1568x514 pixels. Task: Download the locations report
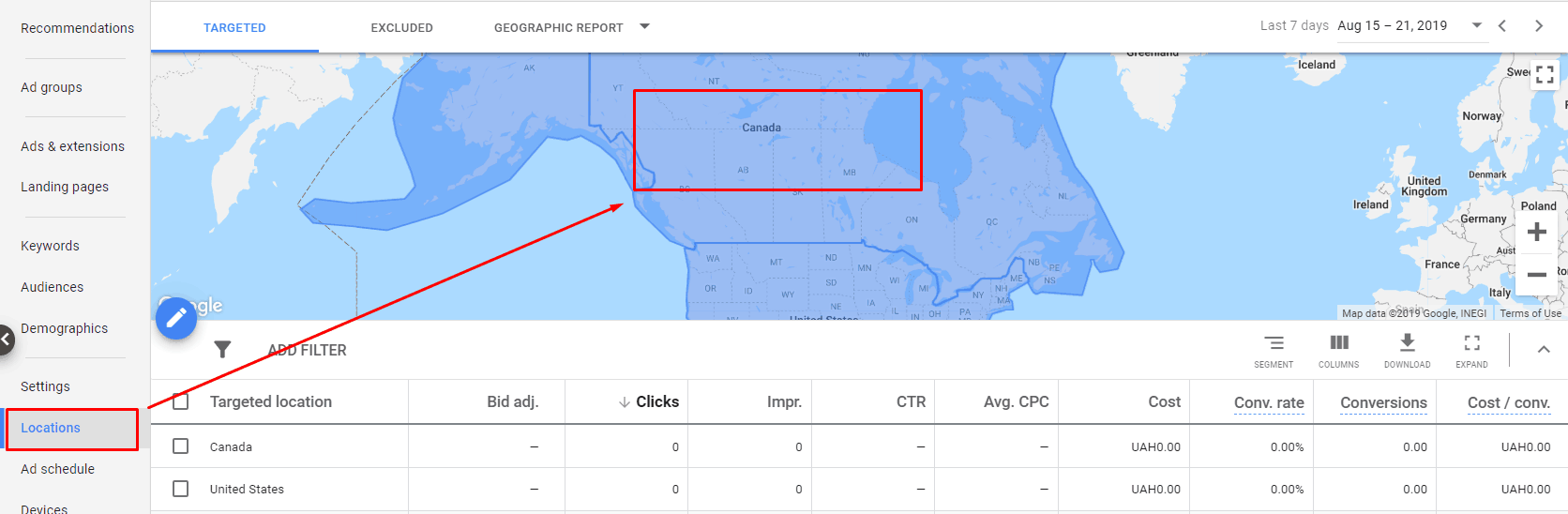click(1407, 351)
